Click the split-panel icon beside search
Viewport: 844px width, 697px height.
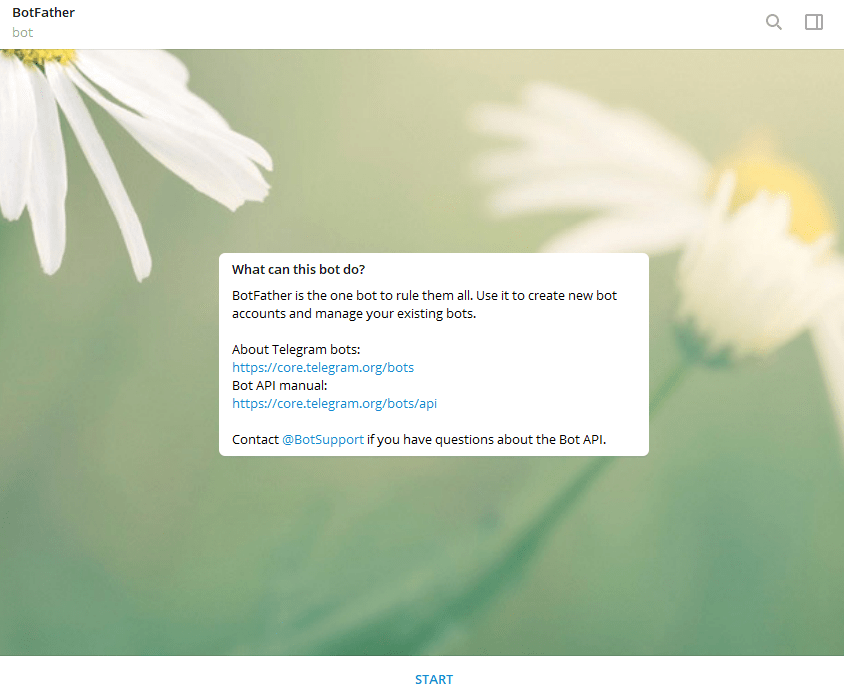tap(813, 21)
